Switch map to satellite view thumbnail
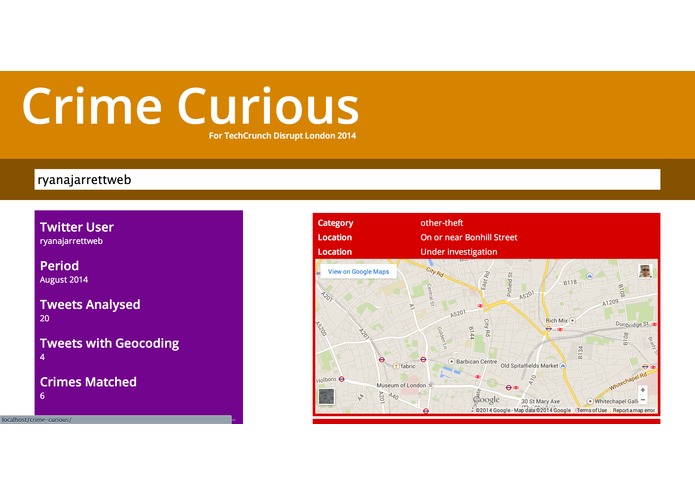The image size is (695, 494). (x=327, y=397)
